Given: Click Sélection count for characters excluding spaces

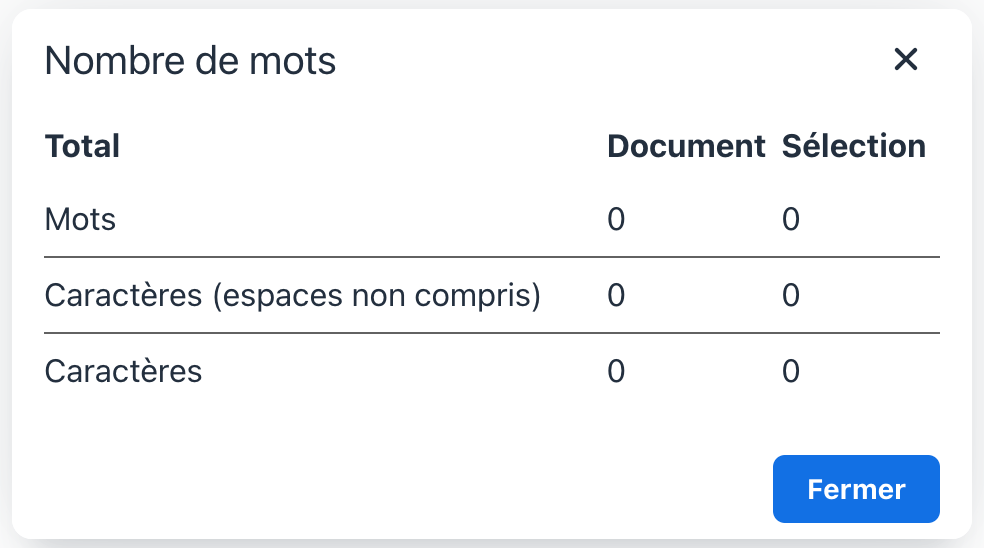Looking at the screenshot, I should 791,295.
